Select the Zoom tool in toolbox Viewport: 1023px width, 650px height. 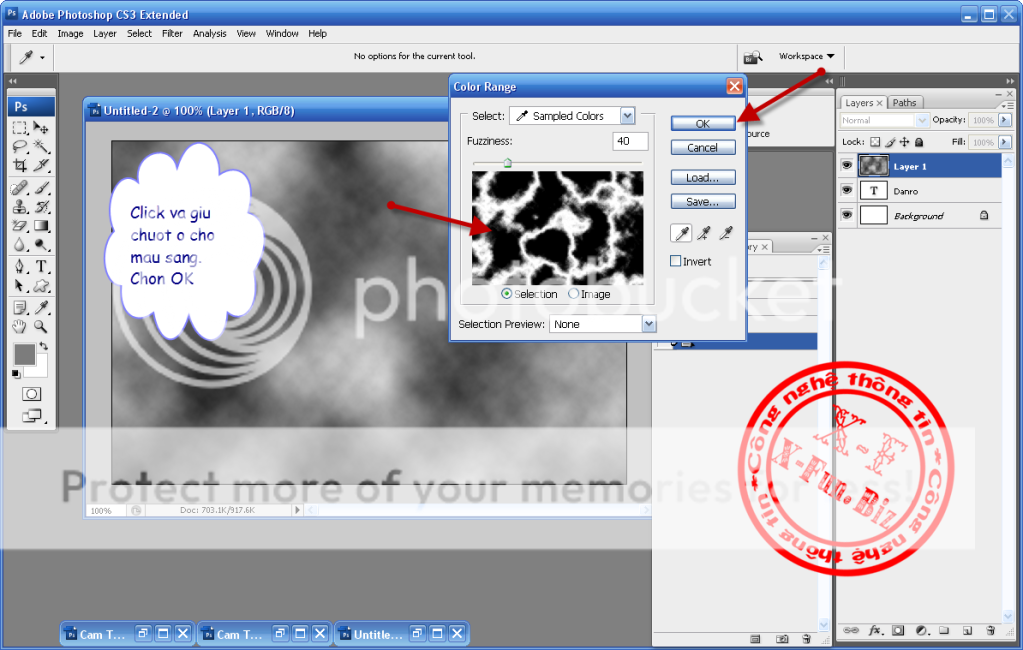pos(41,326)
